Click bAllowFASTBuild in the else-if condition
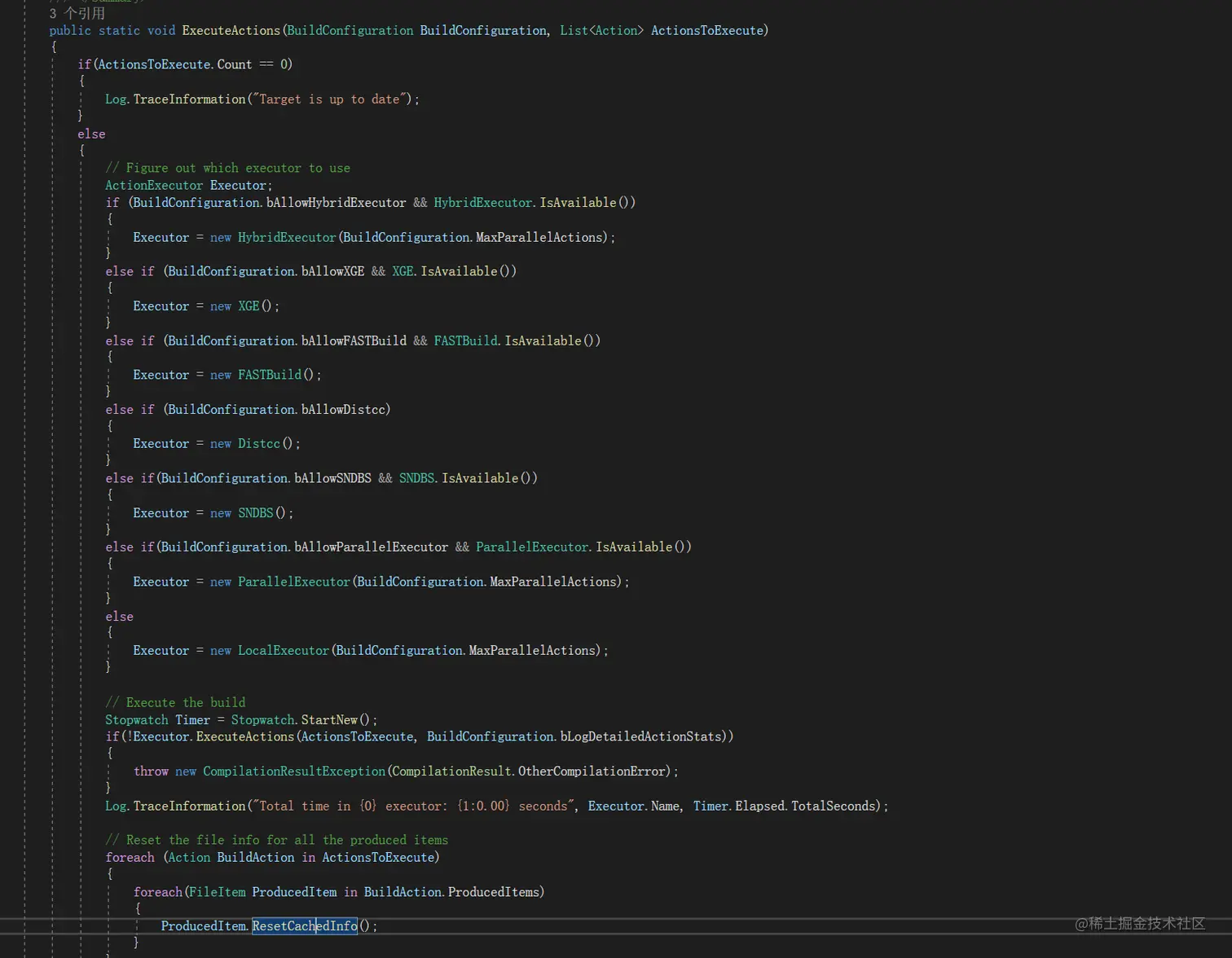Image resolution: width=1232 pixels, height=958 pixels. 354,341
